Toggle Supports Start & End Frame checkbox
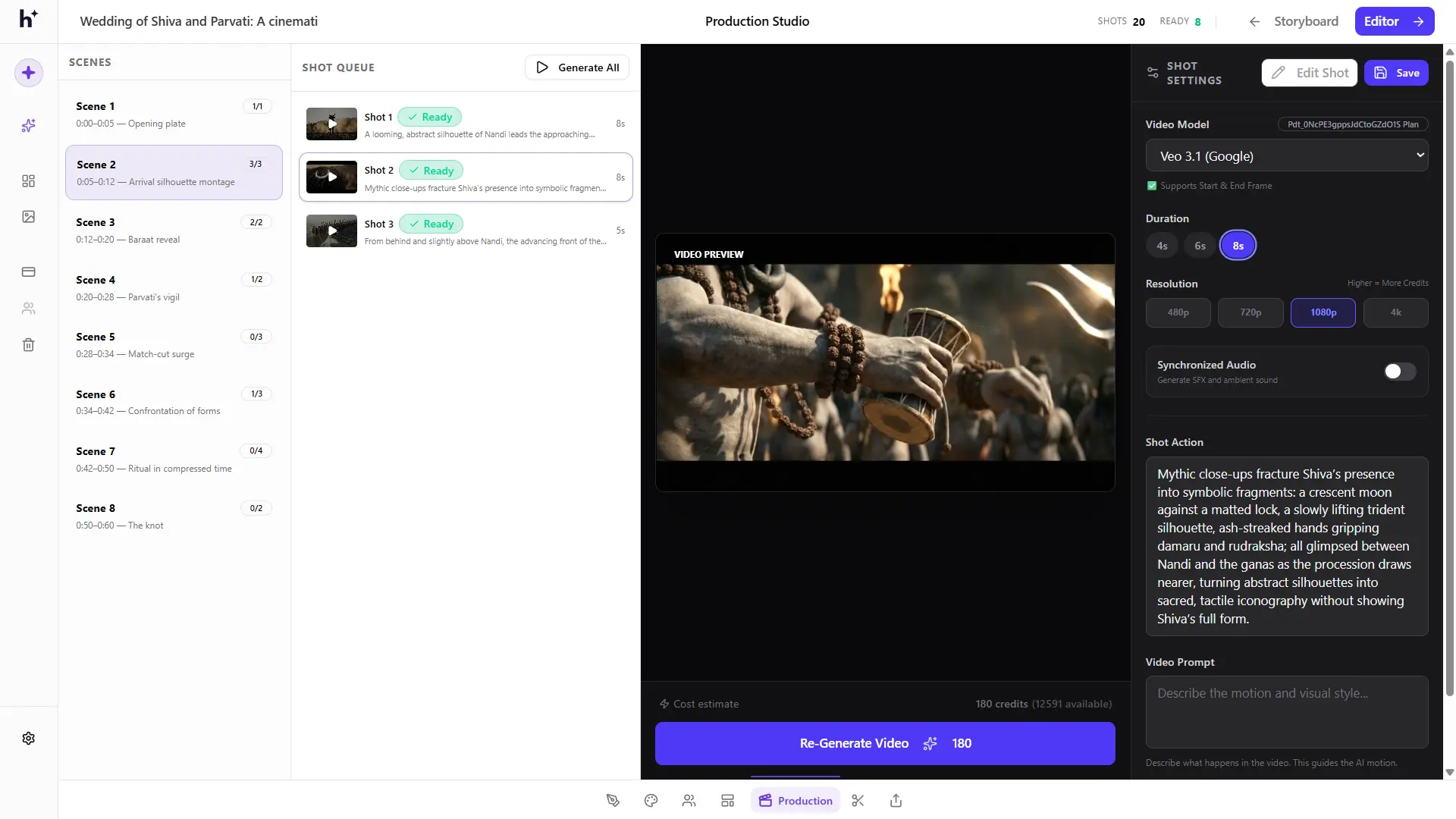Image resolution: width=1456 pixels, height=819 pixels. 1152,186
